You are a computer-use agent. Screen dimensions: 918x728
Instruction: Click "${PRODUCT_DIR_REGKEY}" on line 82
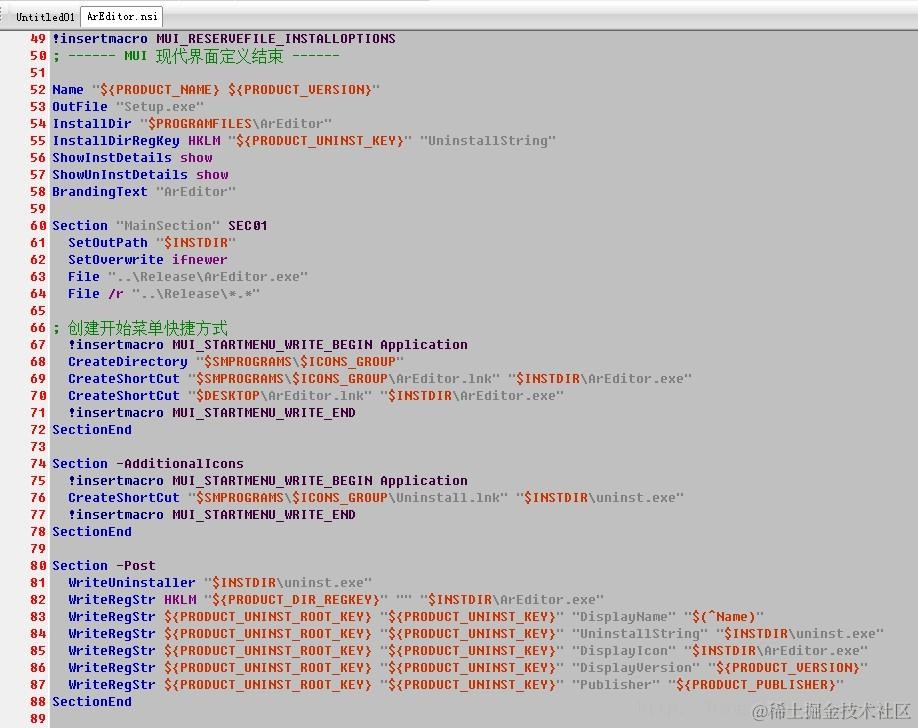point(296,599)
